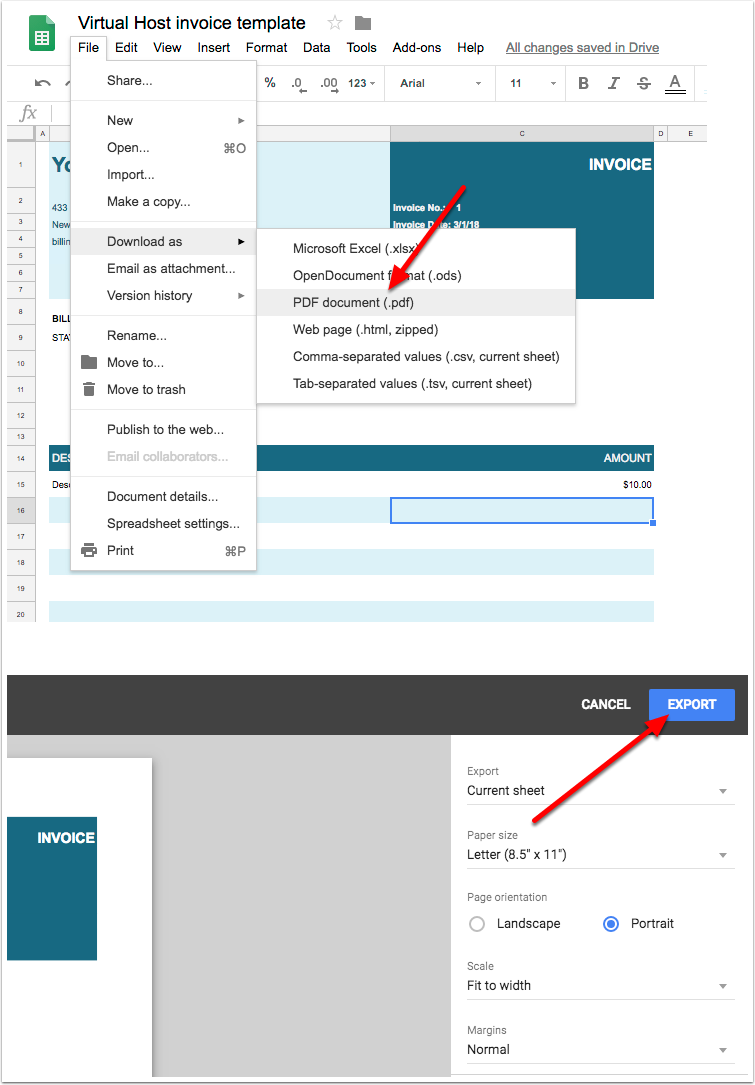This screenshot has width=755, height=1085.
Task: Increase decimal places button
Action: (x=329, y=84)
